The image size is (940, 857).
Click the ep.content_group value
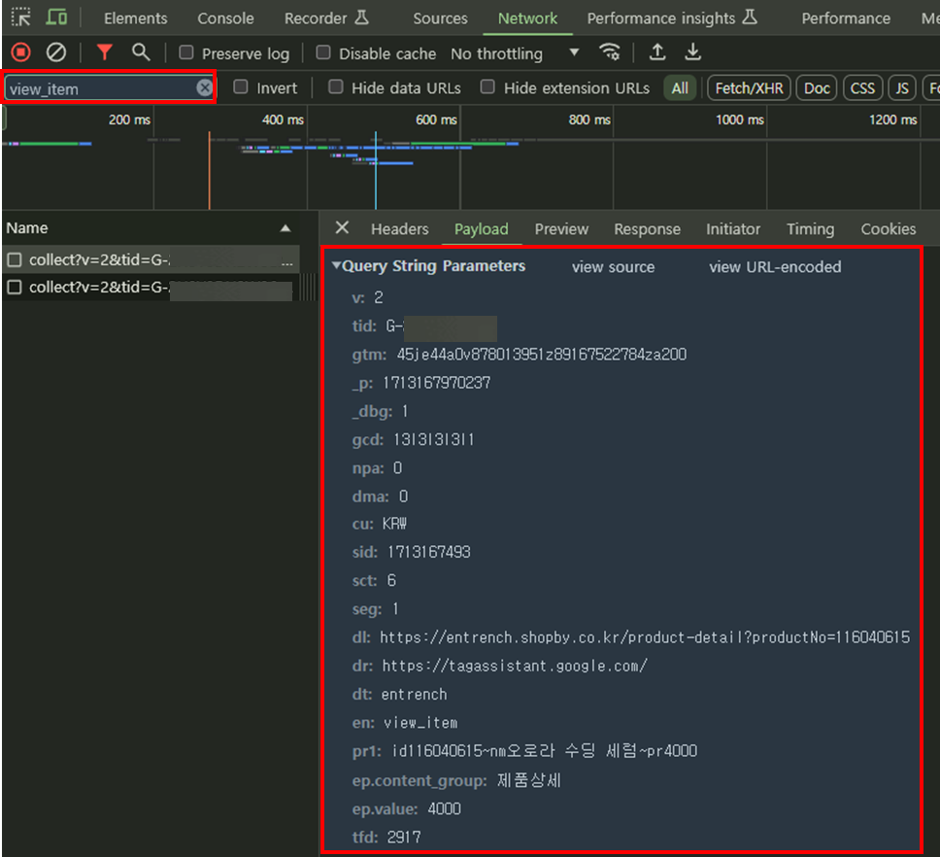529,780
